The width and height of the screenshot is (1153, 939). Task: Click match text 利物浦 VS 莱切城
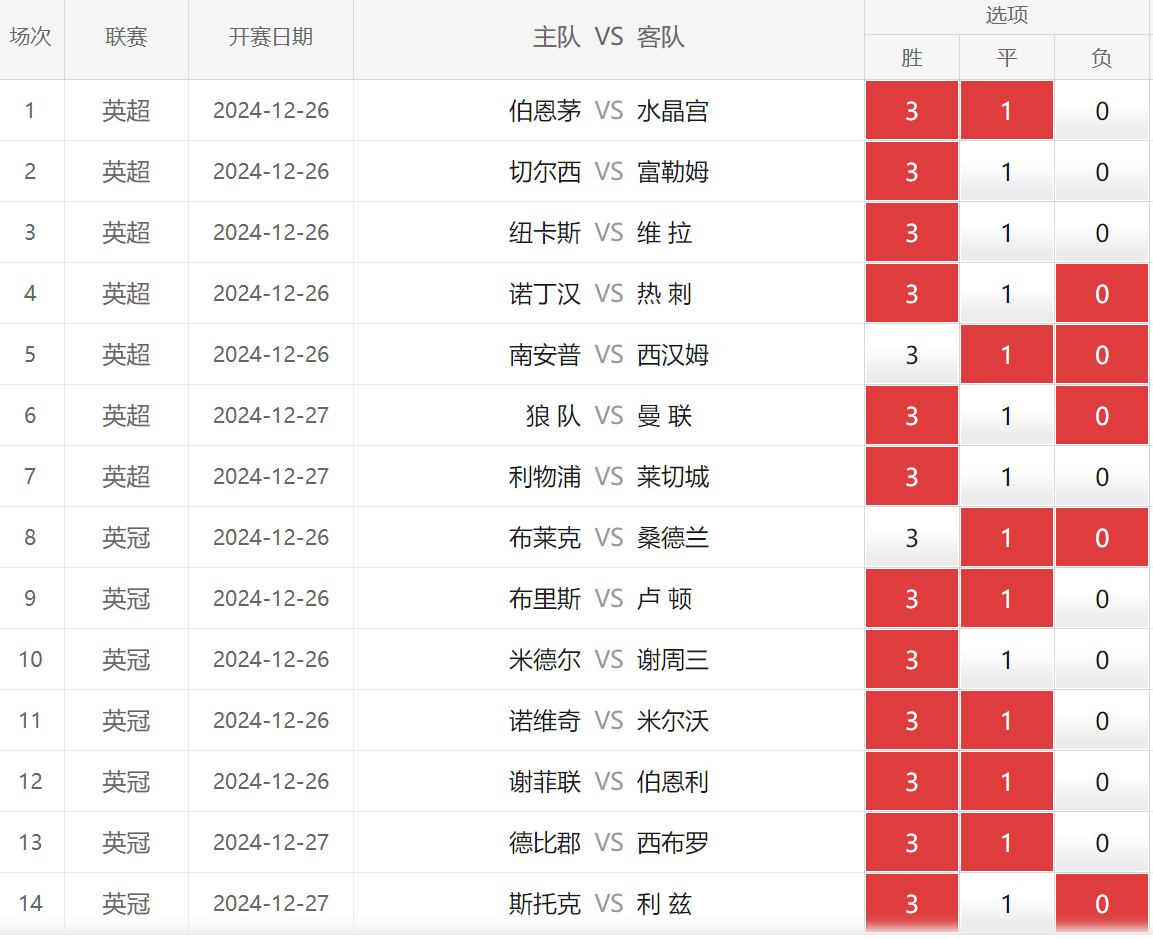pos(609,476)
